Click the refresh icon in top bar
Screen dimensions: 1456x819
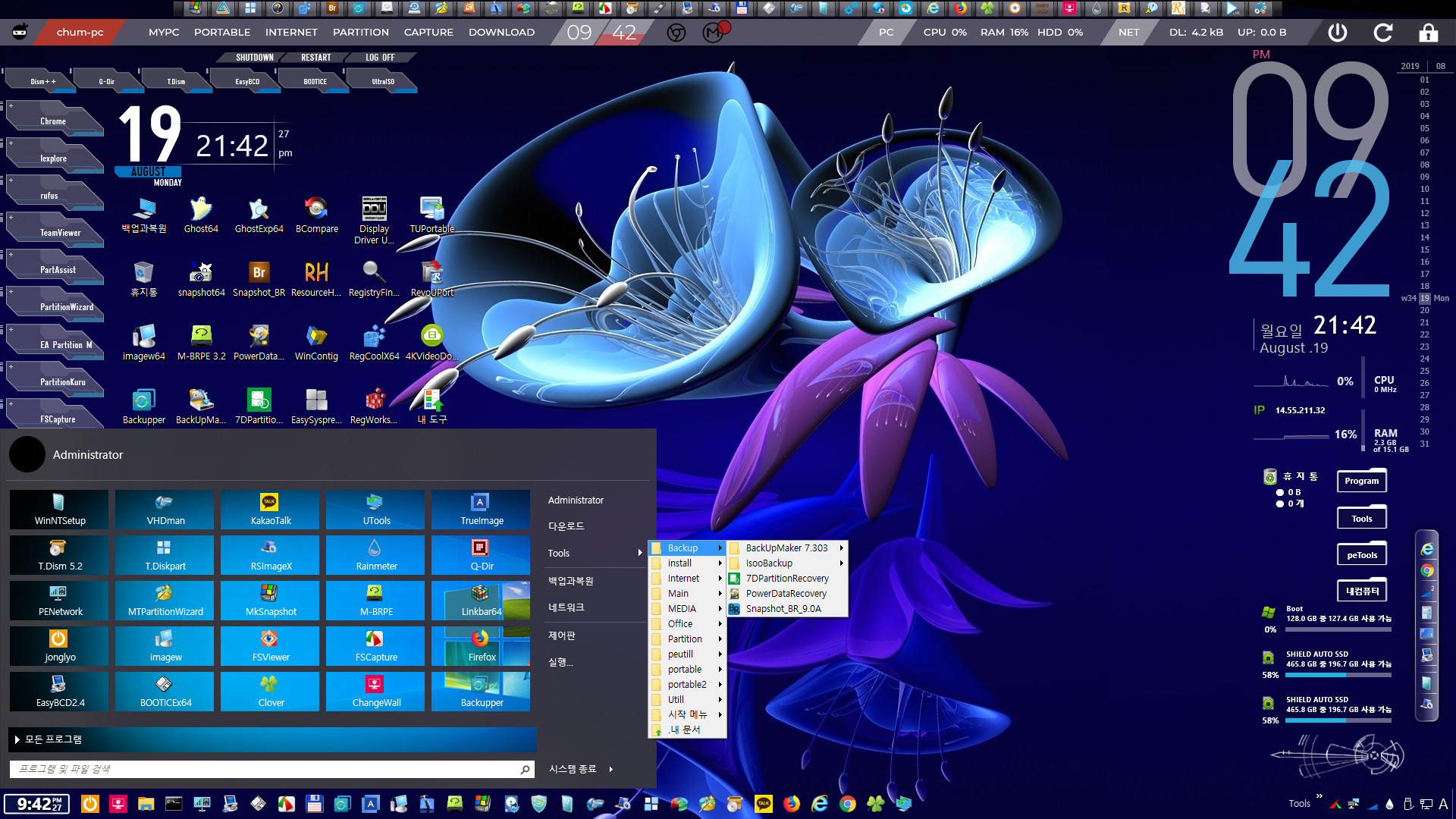1382,33
